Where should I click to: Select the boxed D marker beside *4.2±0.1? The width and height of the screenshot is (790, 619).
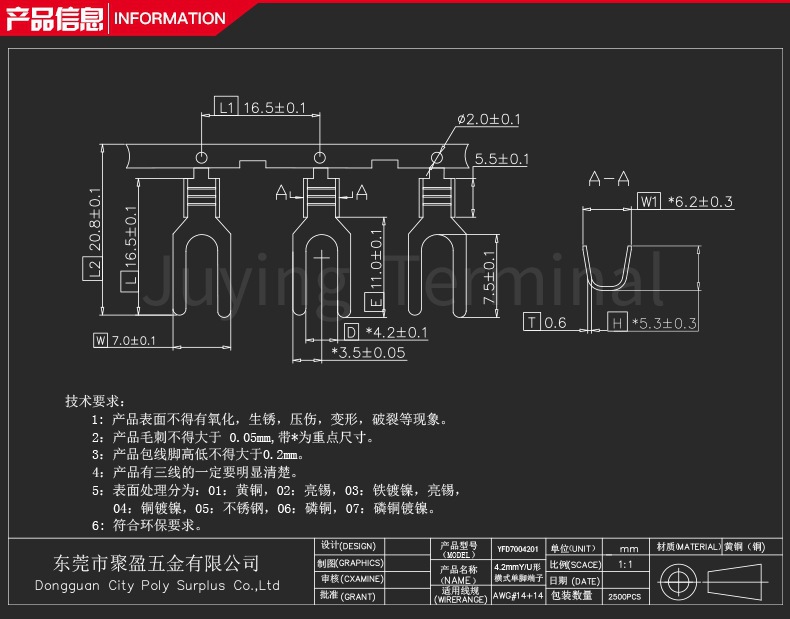[x=352, y=332]
